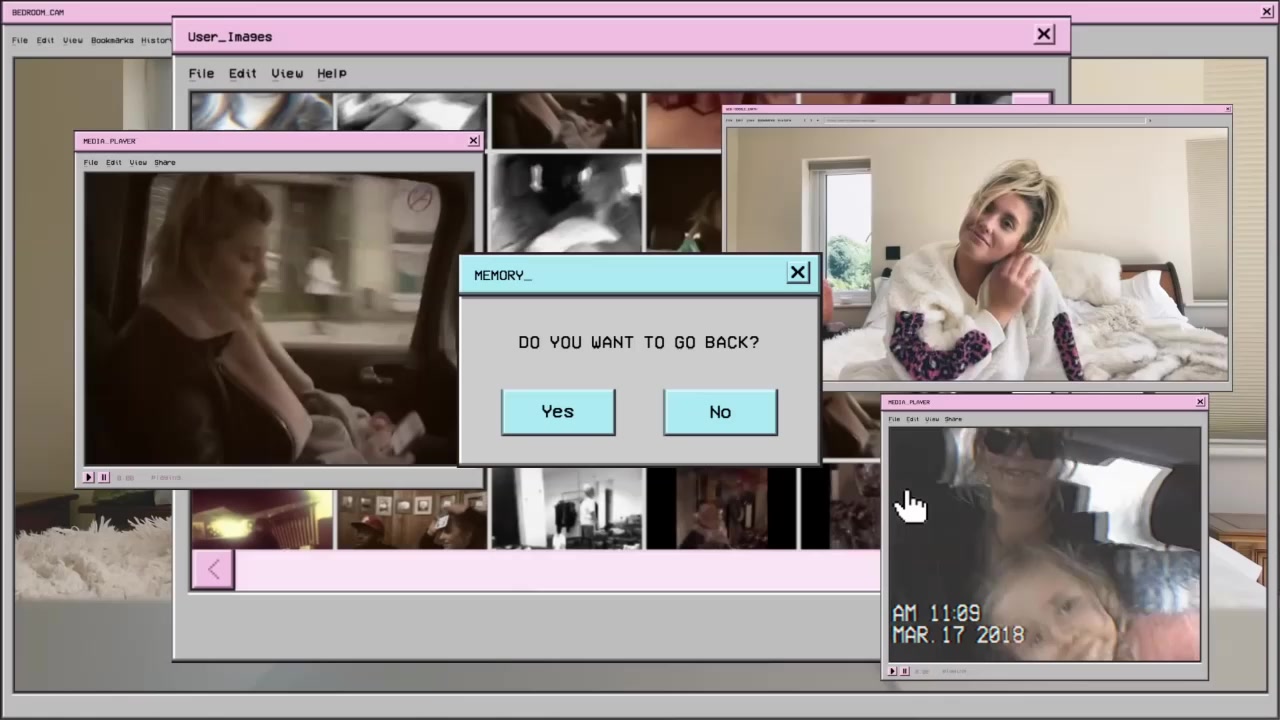Viewport: 1280px width, 720px height.
Task: Open View menu in User_Images window
Action: pyautogui.click(x=287, y=73)
